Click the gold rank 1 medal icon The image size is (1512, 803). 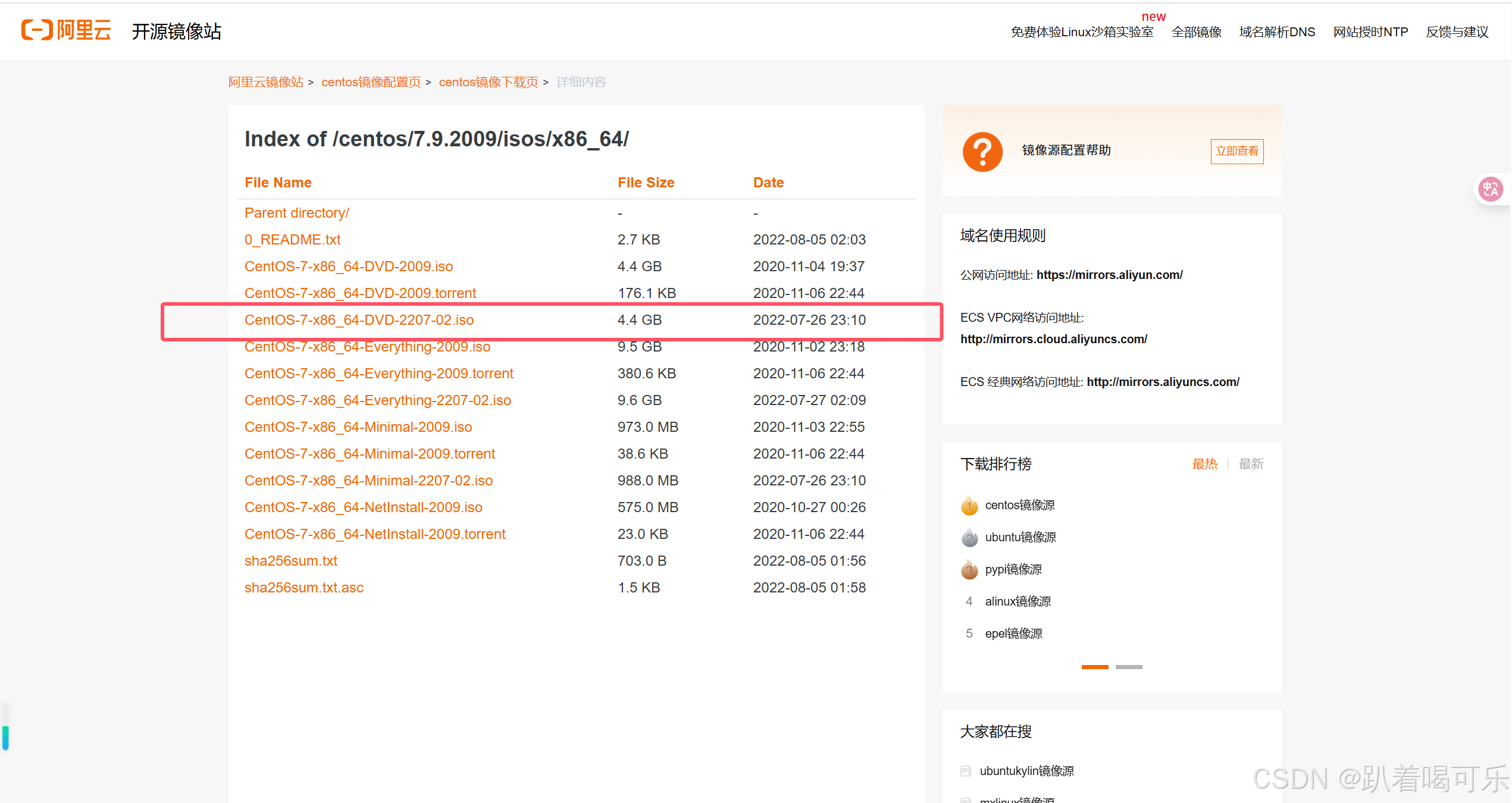[x=969, y=506]
